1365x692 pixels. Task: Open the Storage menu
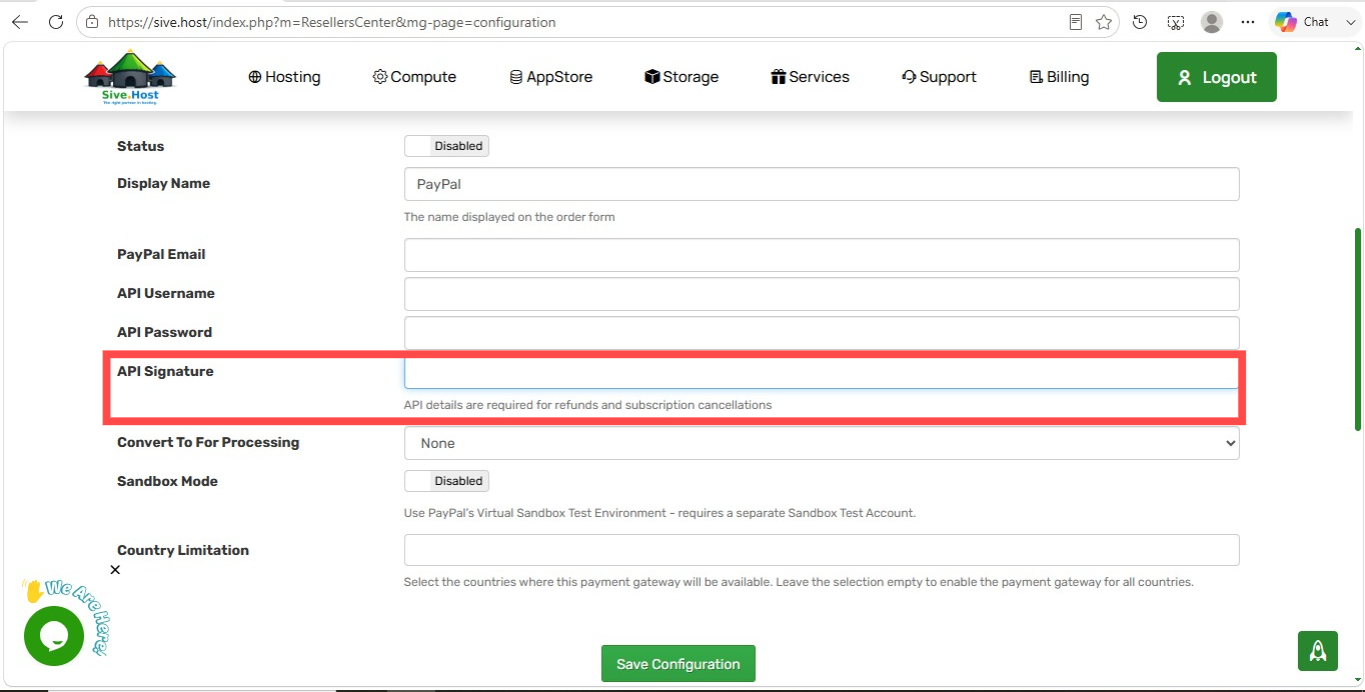[x=681, y=77]
